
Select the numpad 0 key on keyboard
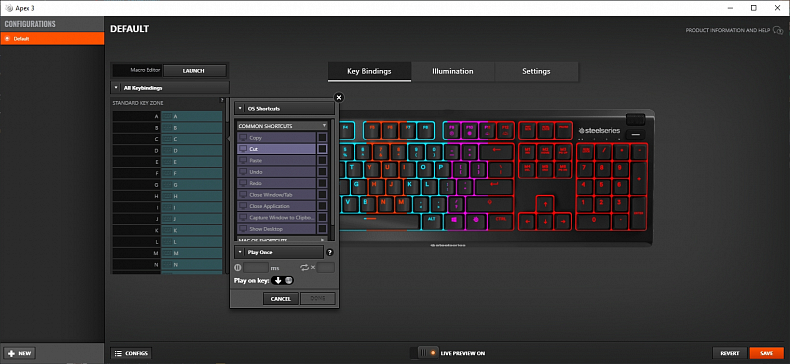pyautogui.click(x=594, y=221)
